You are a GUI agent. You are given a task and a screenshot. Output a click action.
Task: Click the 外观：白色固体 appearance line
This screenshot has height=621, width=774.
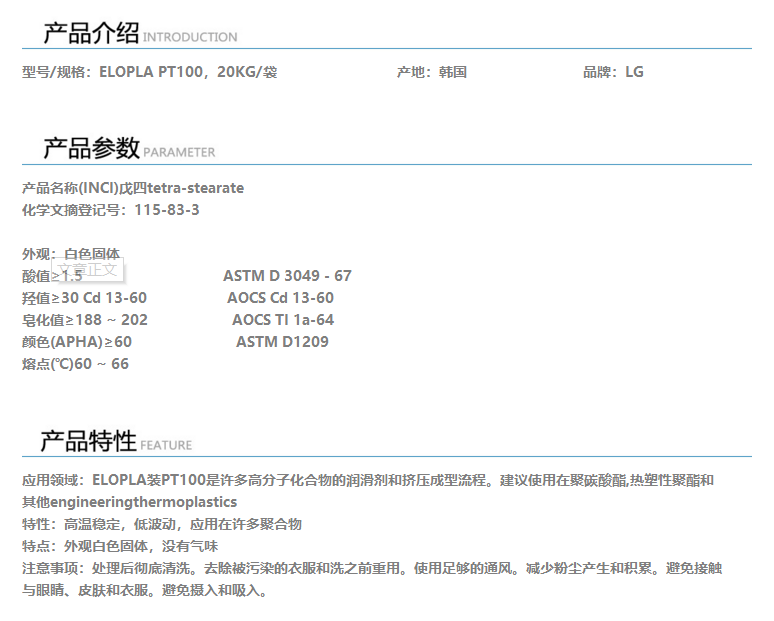70,254
